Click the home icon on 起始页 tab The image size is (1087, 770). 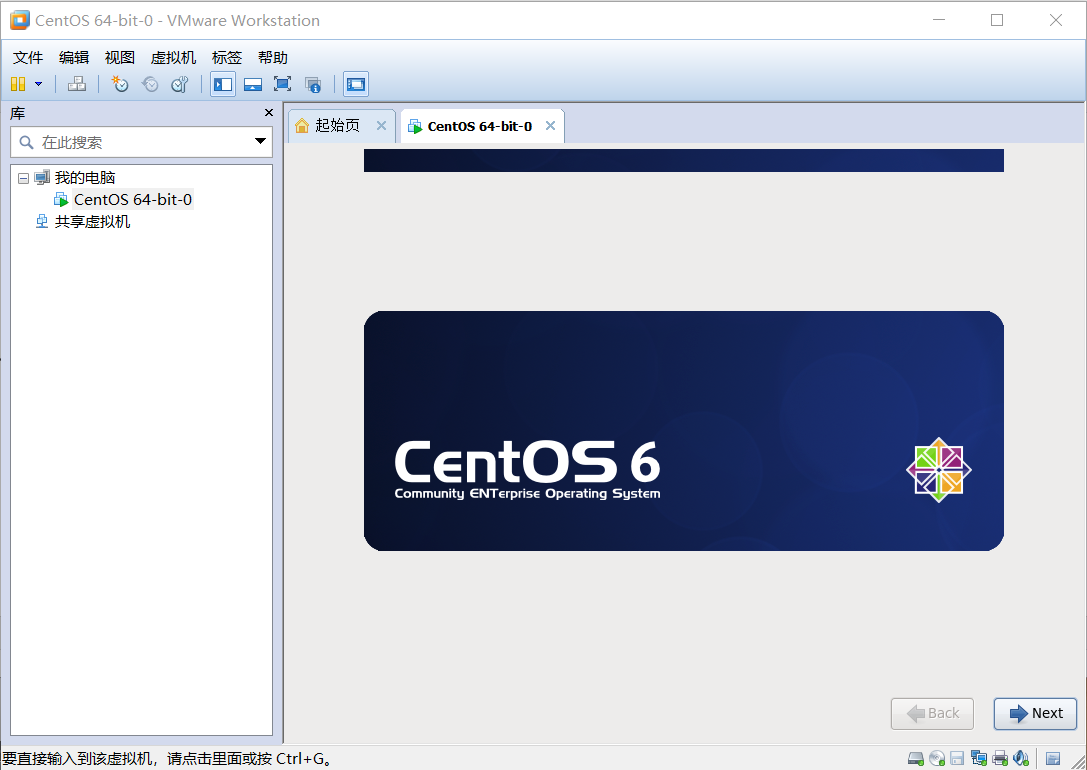[x=302, y=125]
